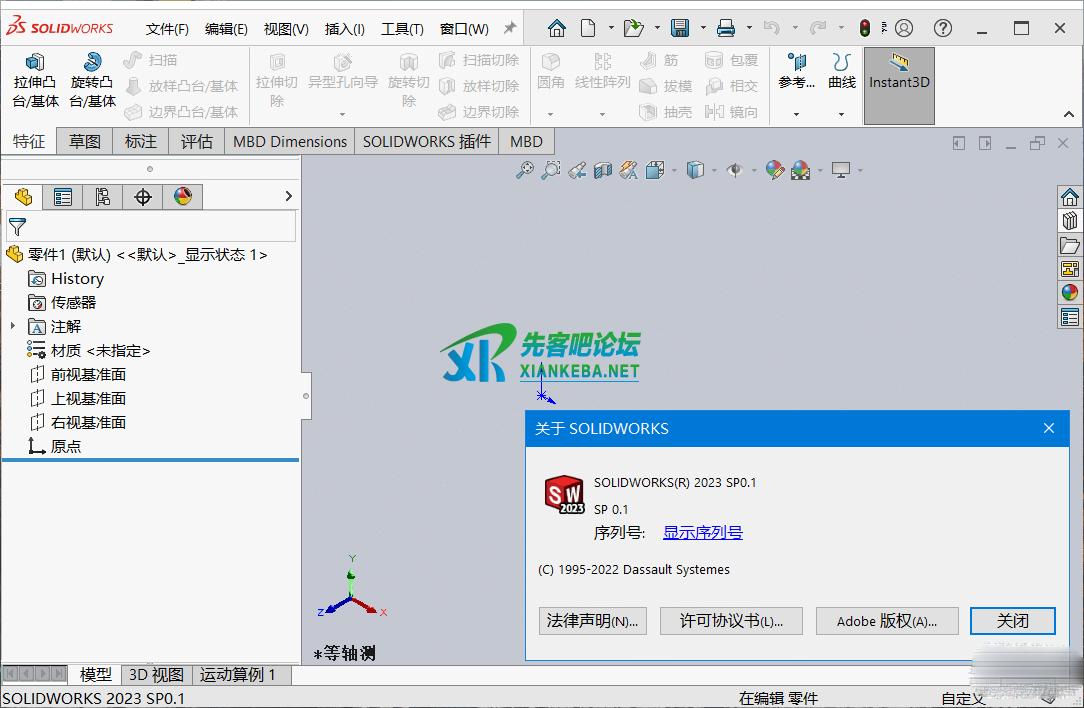Open the ConfigurationManager tab icon
The width and height of the screenshot is (1084, 708).
(103, 197)
